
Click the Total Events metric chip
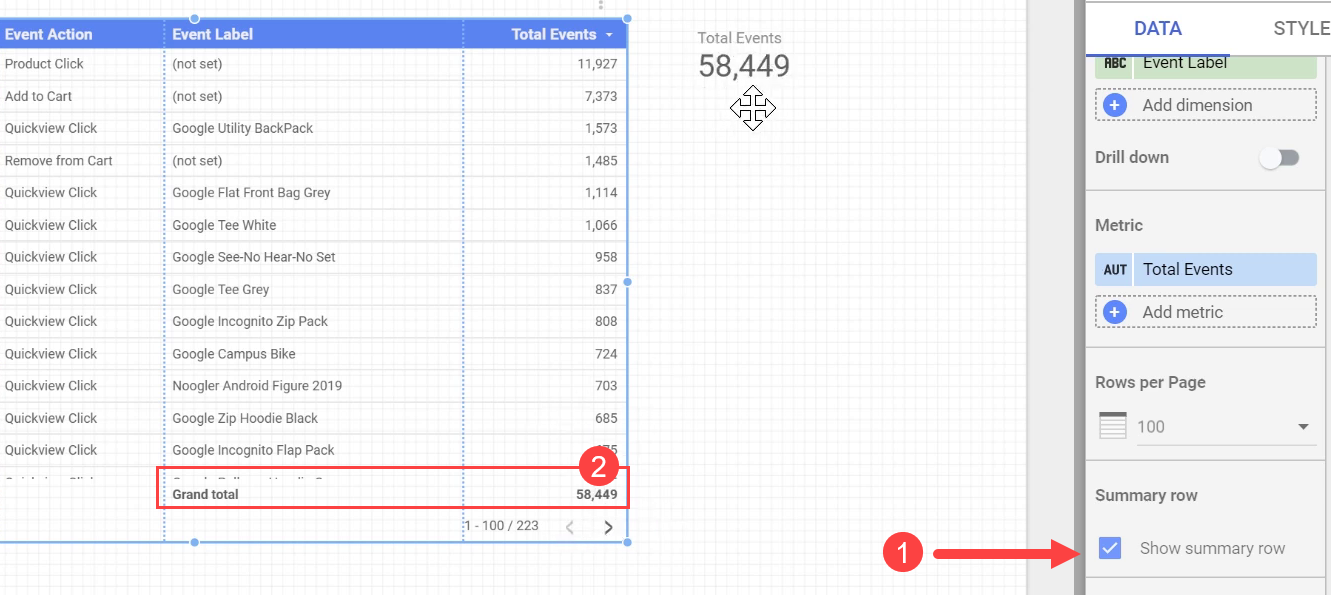click(1206, 269)
